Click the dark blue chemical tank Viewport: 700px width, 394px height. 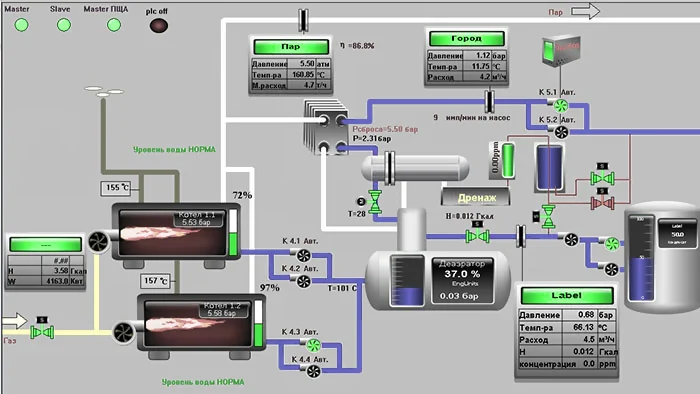[550, 168]
